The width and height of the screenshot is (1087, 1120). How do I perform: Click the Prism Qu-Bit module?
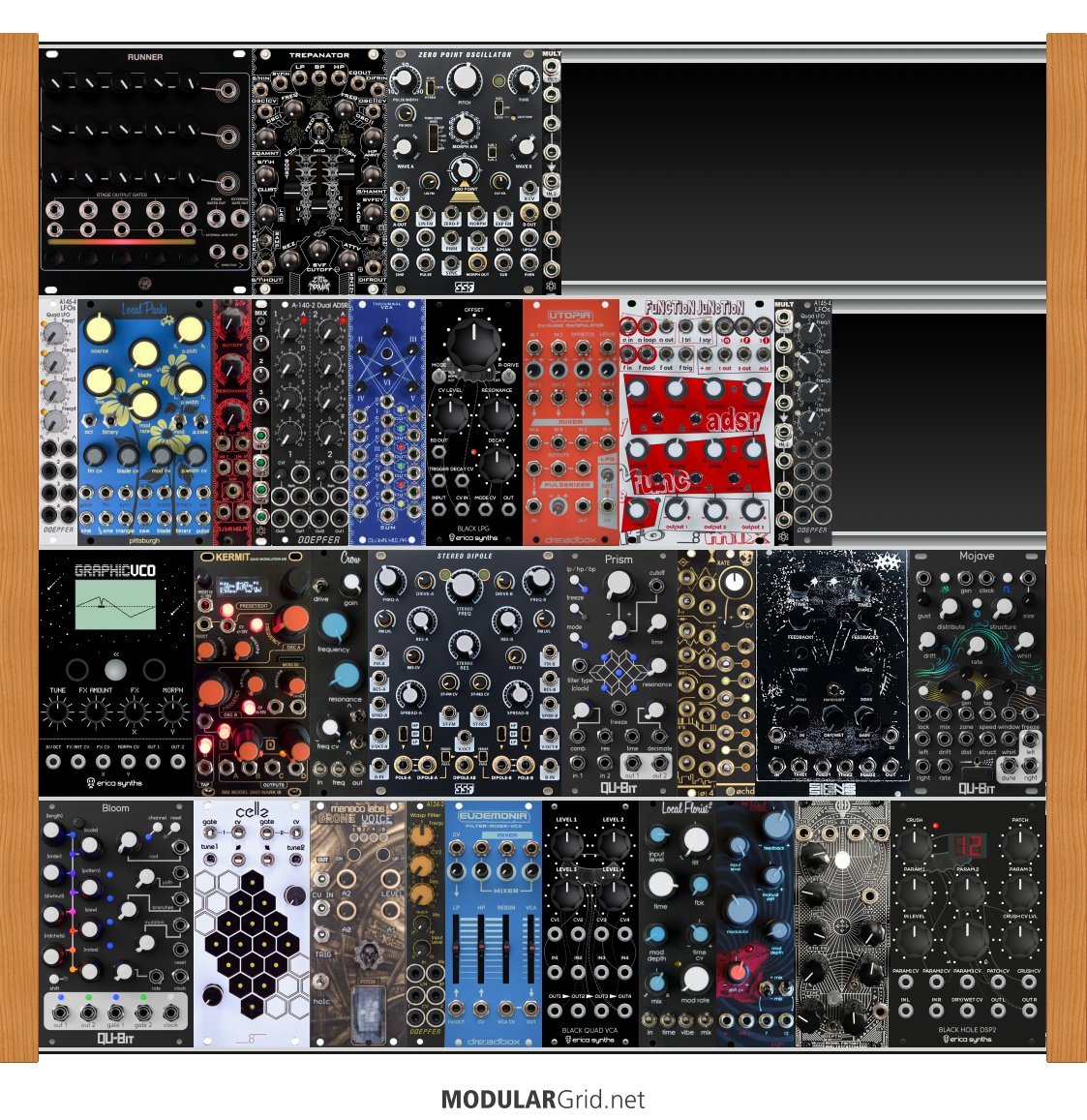(x=619, y=673)
